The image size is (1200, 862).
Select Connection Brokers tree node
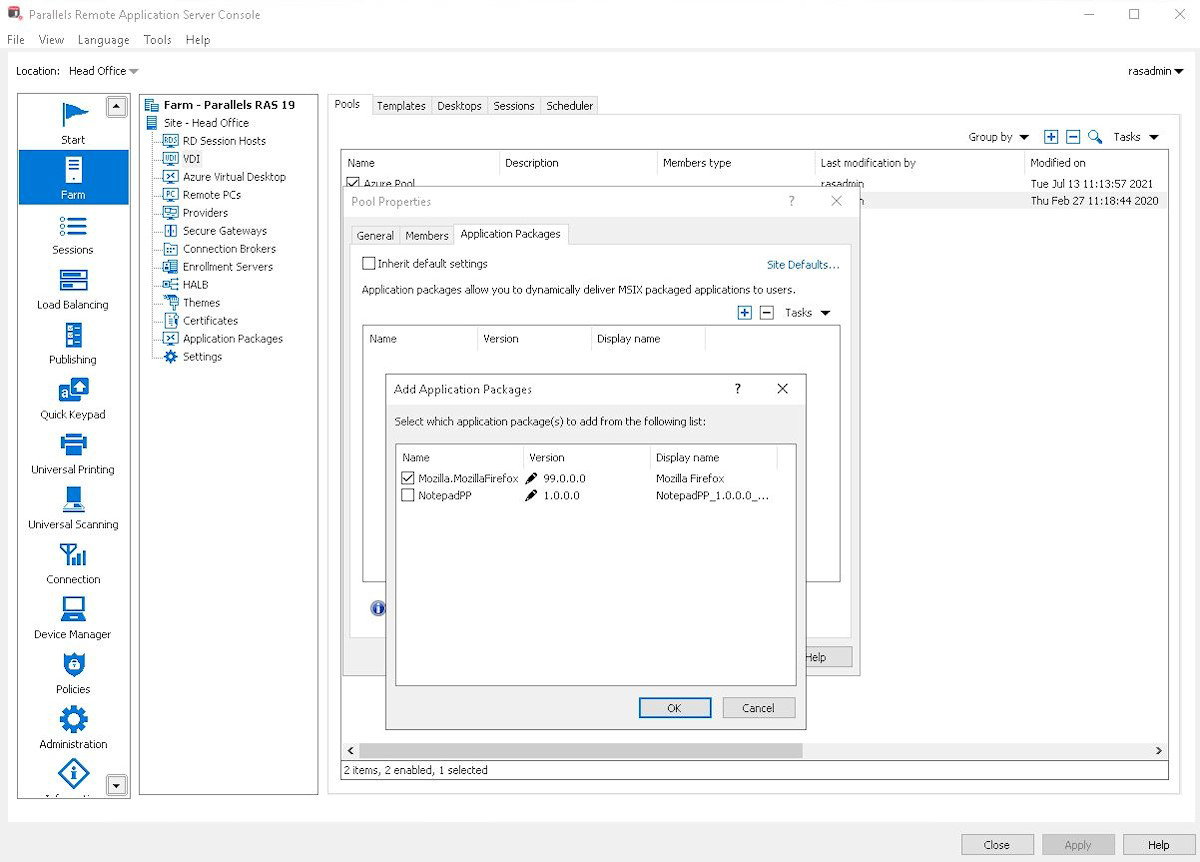(228, 249)
